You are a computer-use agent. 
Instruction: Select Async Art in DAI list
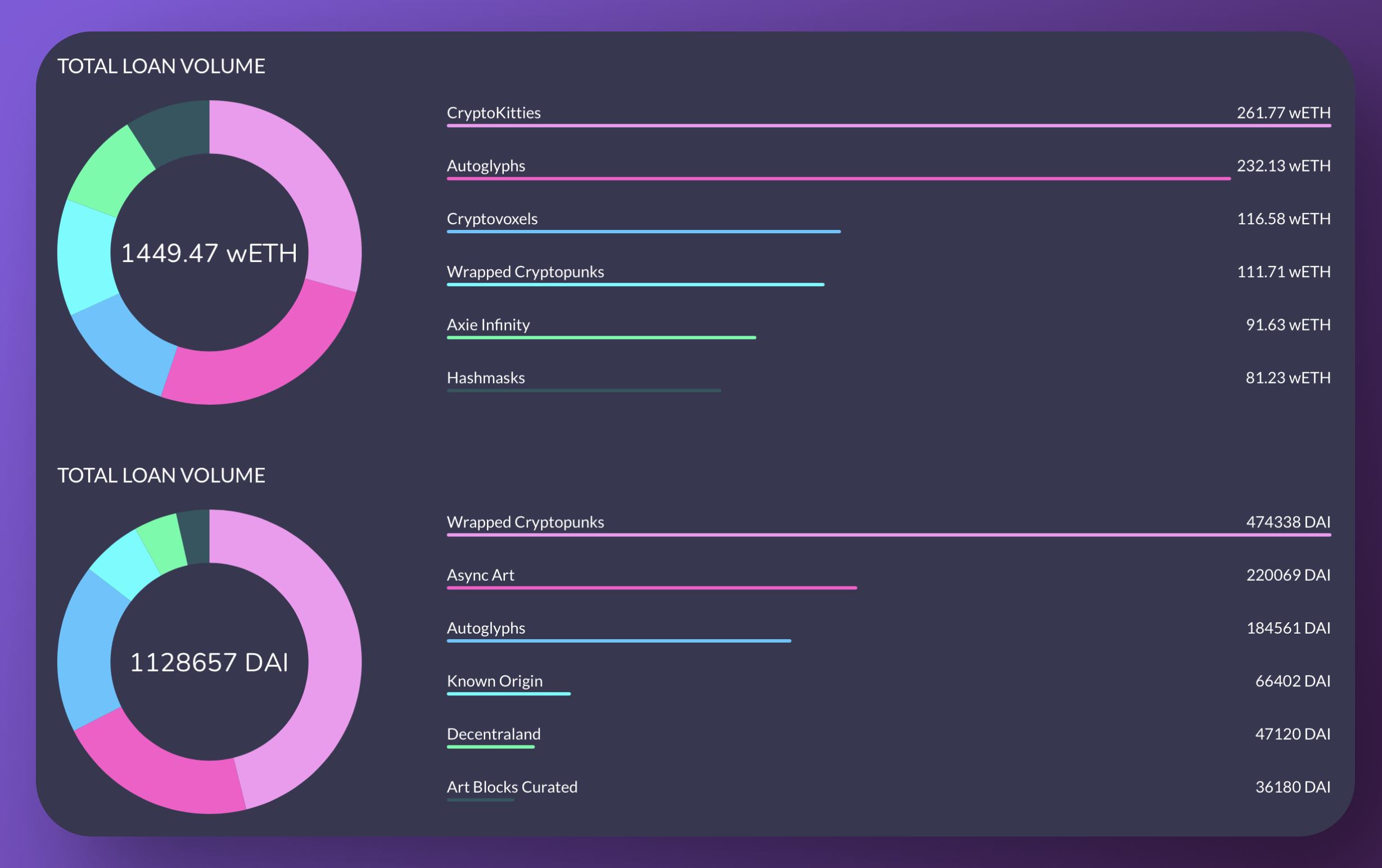click(480, 575)
